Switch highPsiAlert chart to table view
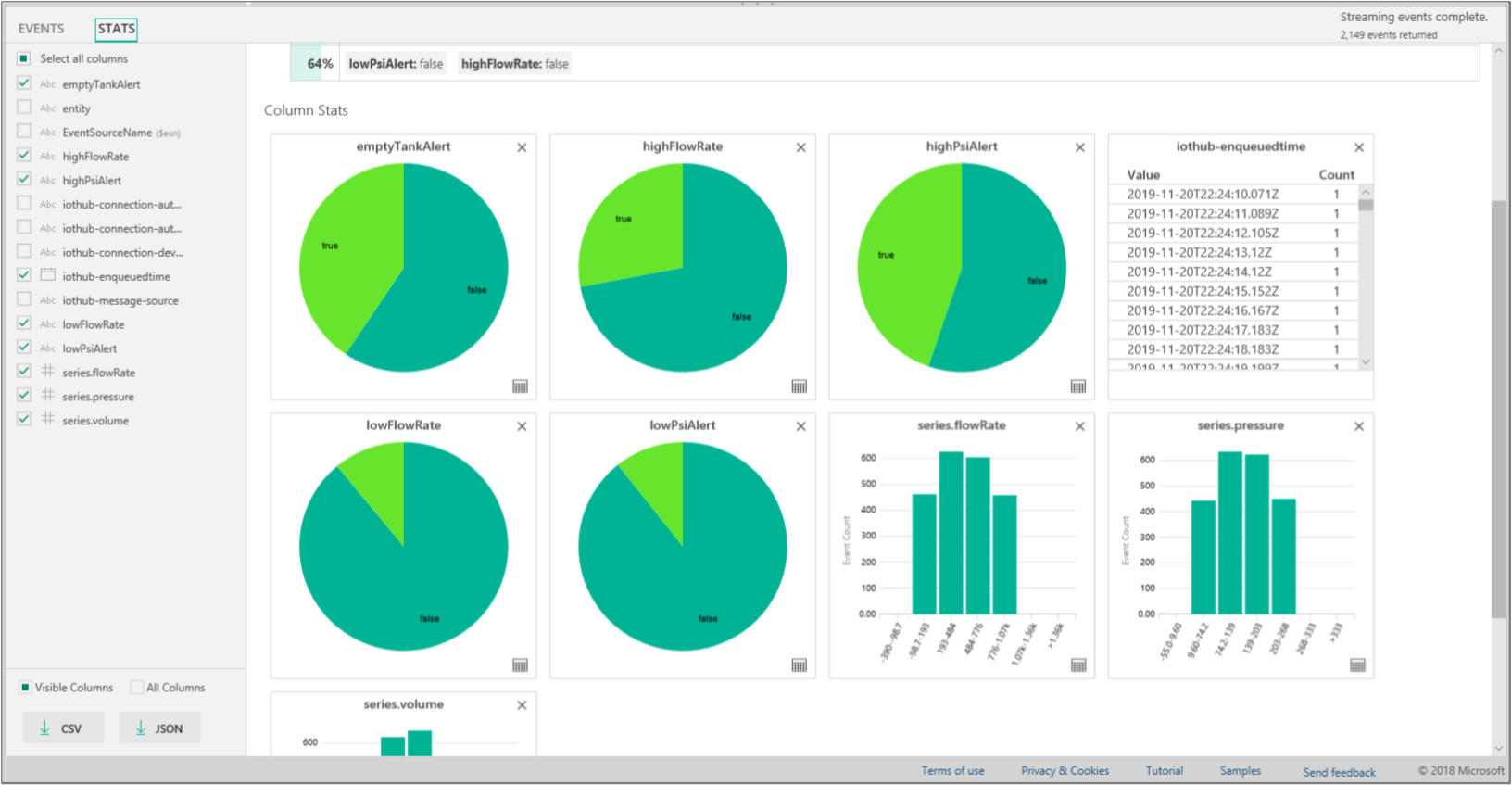 point(1078,386)
